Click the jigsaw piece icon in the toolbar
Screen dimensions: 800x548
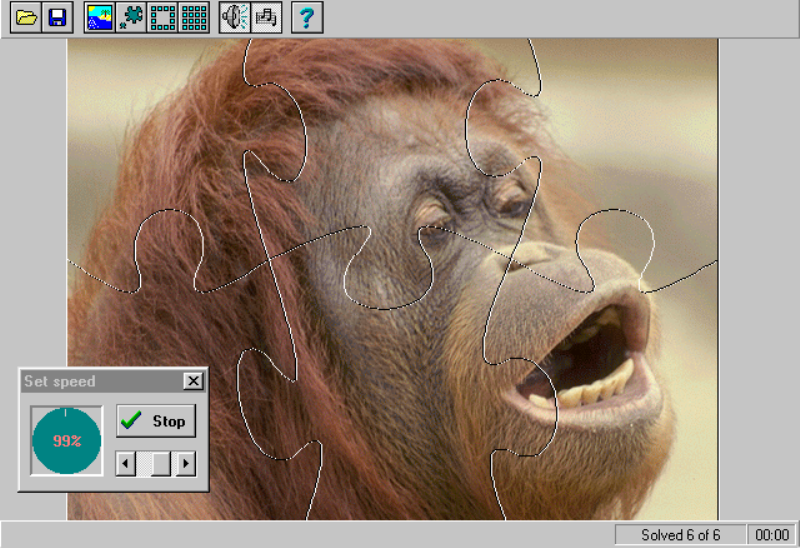point(131,17)
